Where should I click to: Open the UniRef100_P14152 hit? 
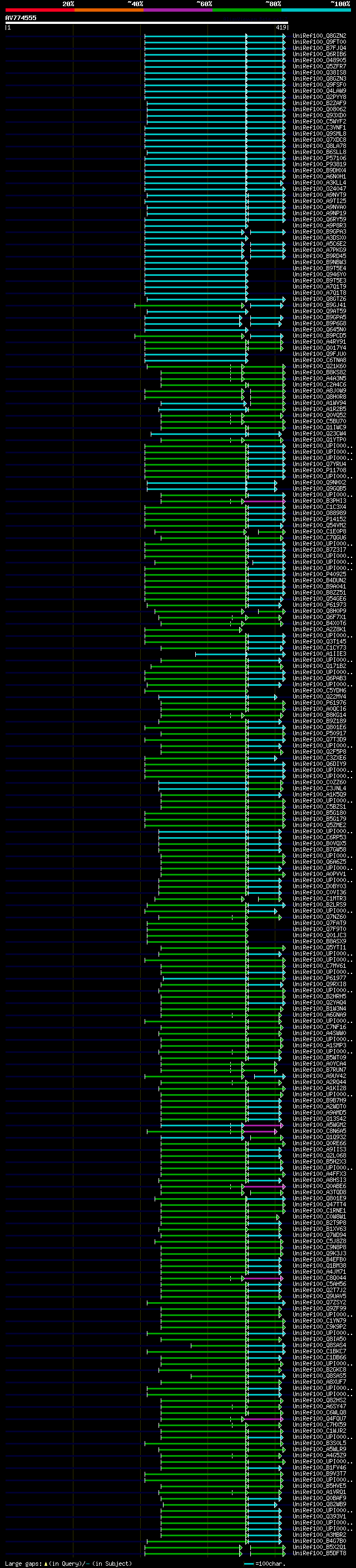pos(319,519)
